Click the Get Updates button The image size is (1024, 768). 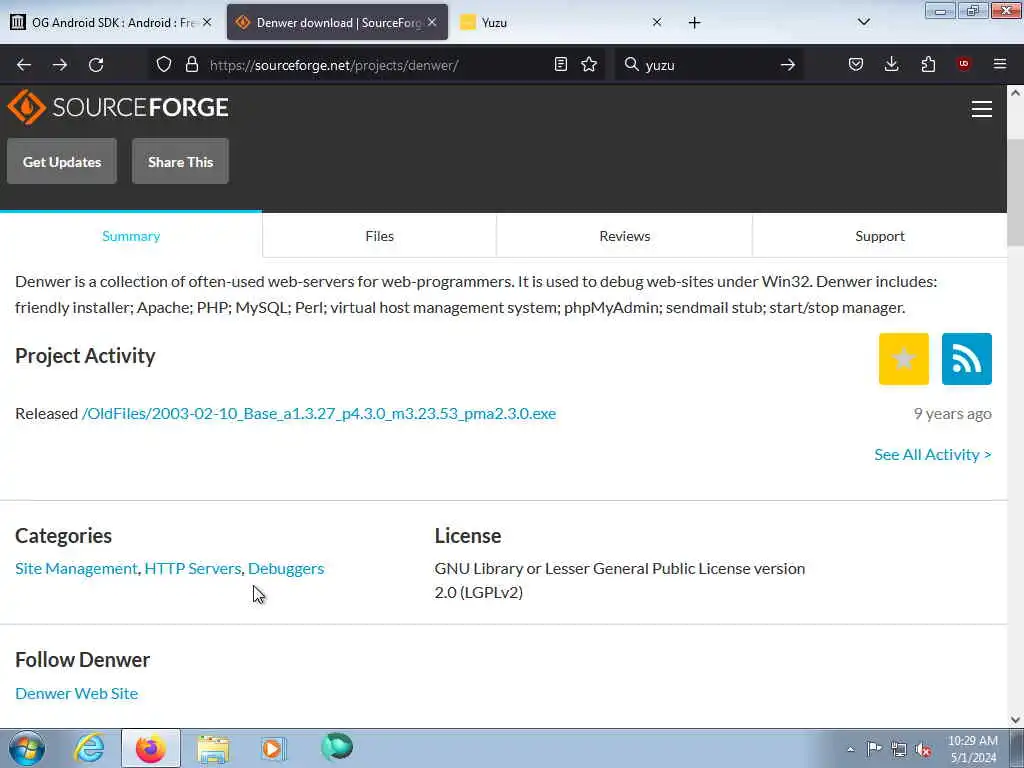[x=62, y=161]
